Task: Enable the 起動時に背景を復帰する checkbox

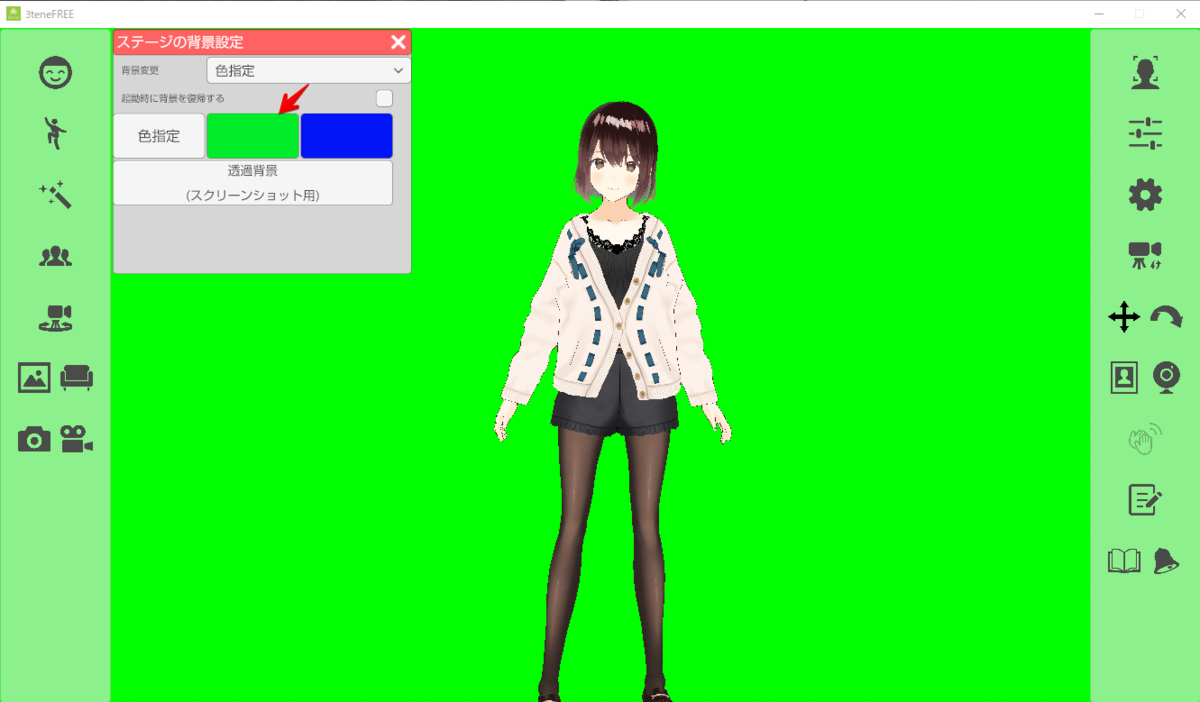Action: (x=385, y=97)
